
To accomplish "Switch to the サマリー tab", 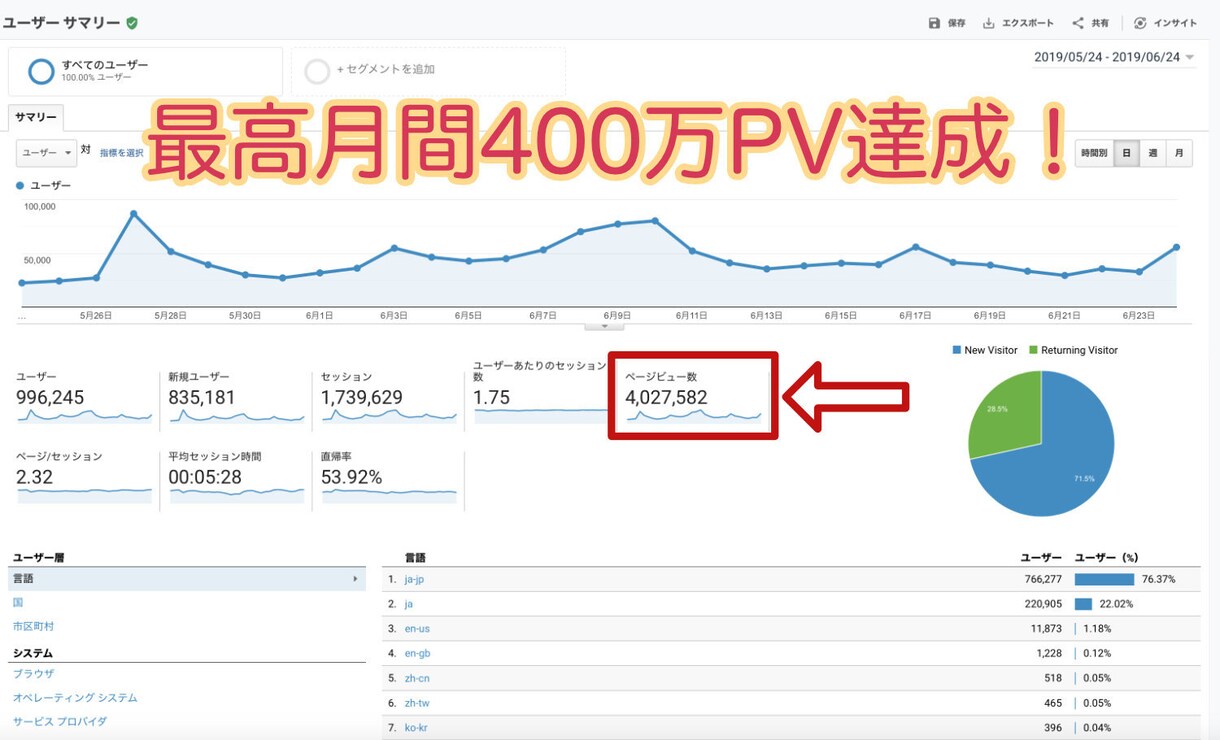I will coord(36,117).
